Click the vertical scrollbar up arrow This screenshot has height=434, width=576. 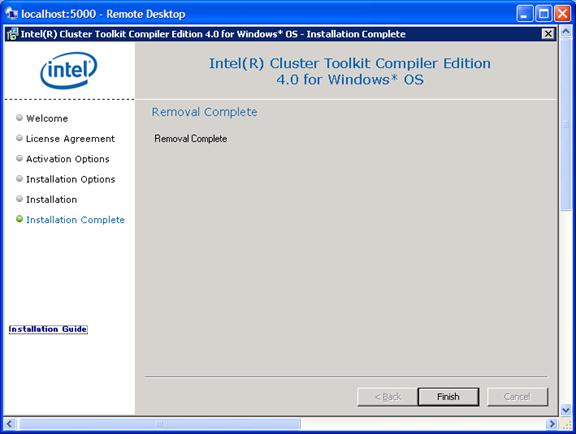[566, 32]
